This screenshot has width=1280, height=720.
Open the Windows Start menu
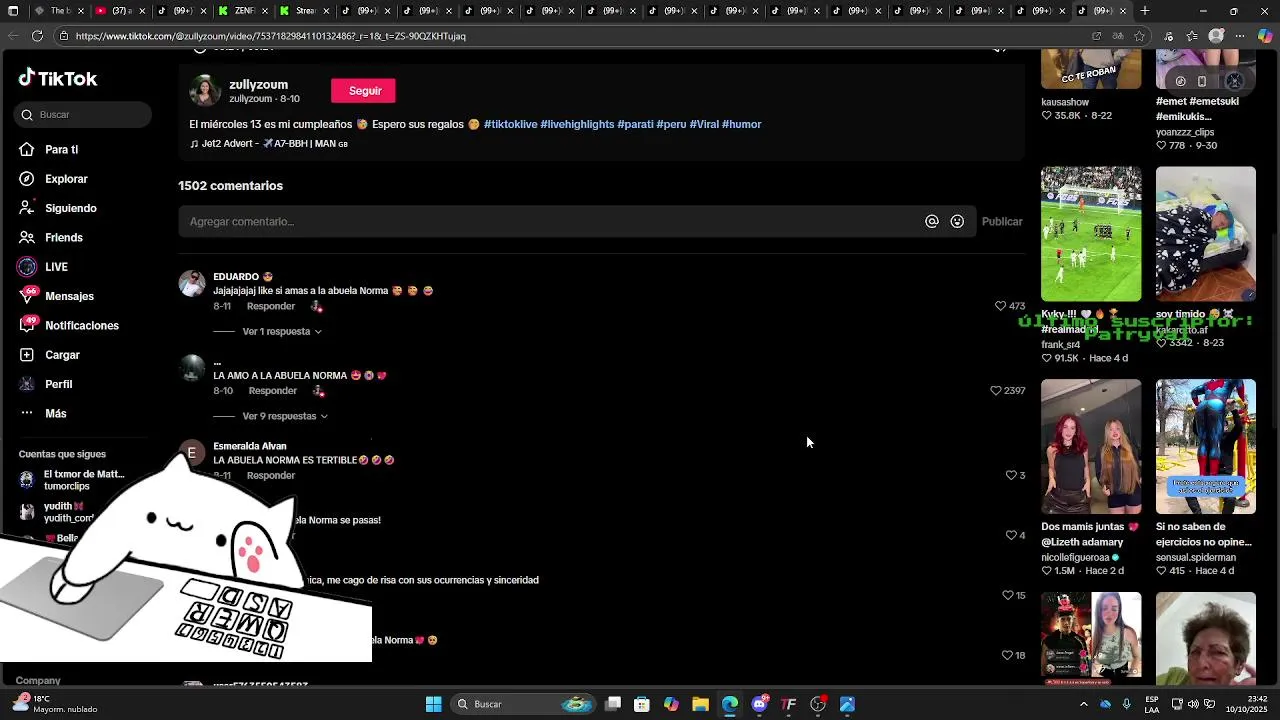(x=433, y=704)
